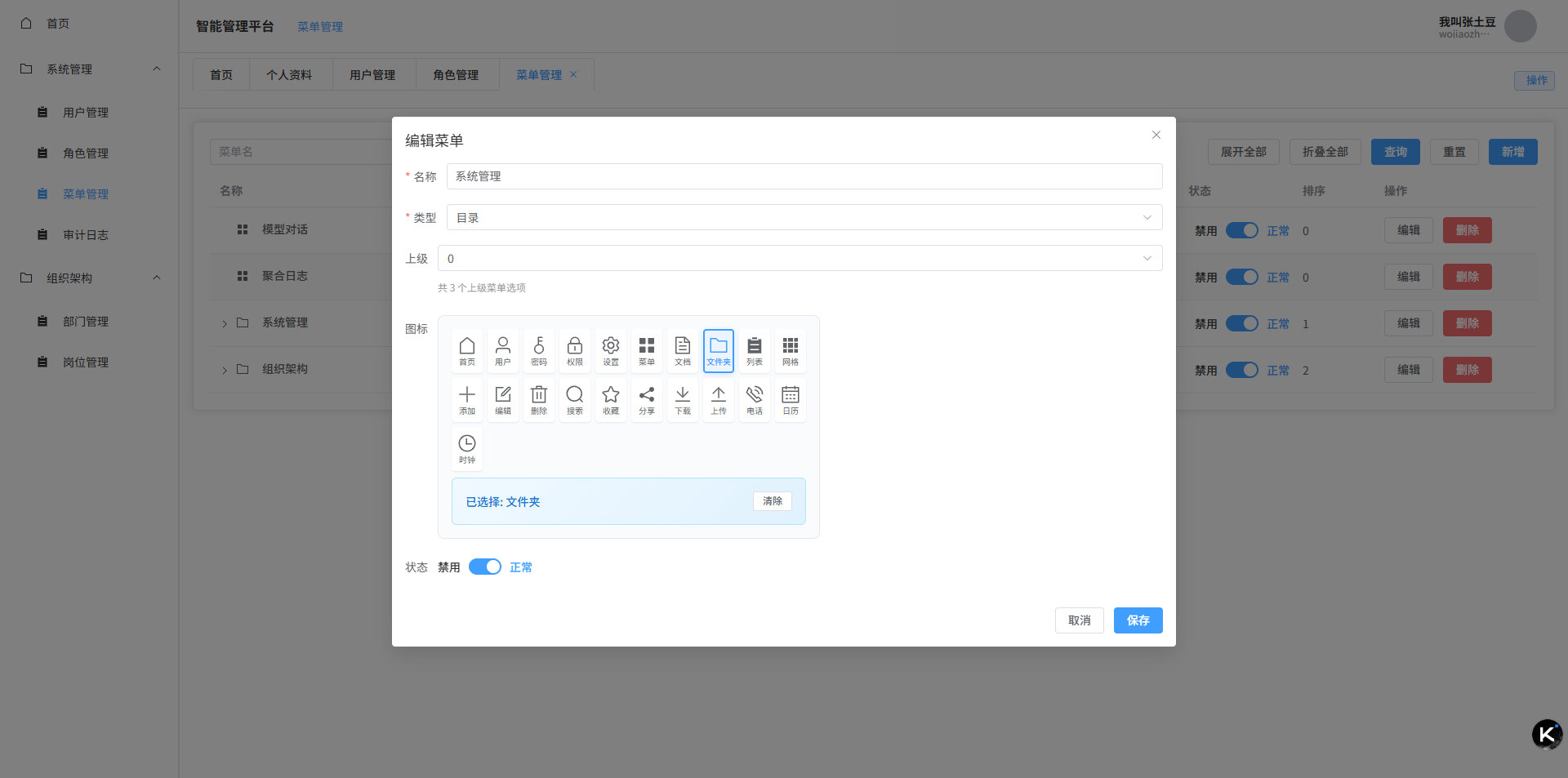The width and height of the screenshot is (1568, 778).
Task: Collapse the 组织架构 sidebar group
Action: 89,278
